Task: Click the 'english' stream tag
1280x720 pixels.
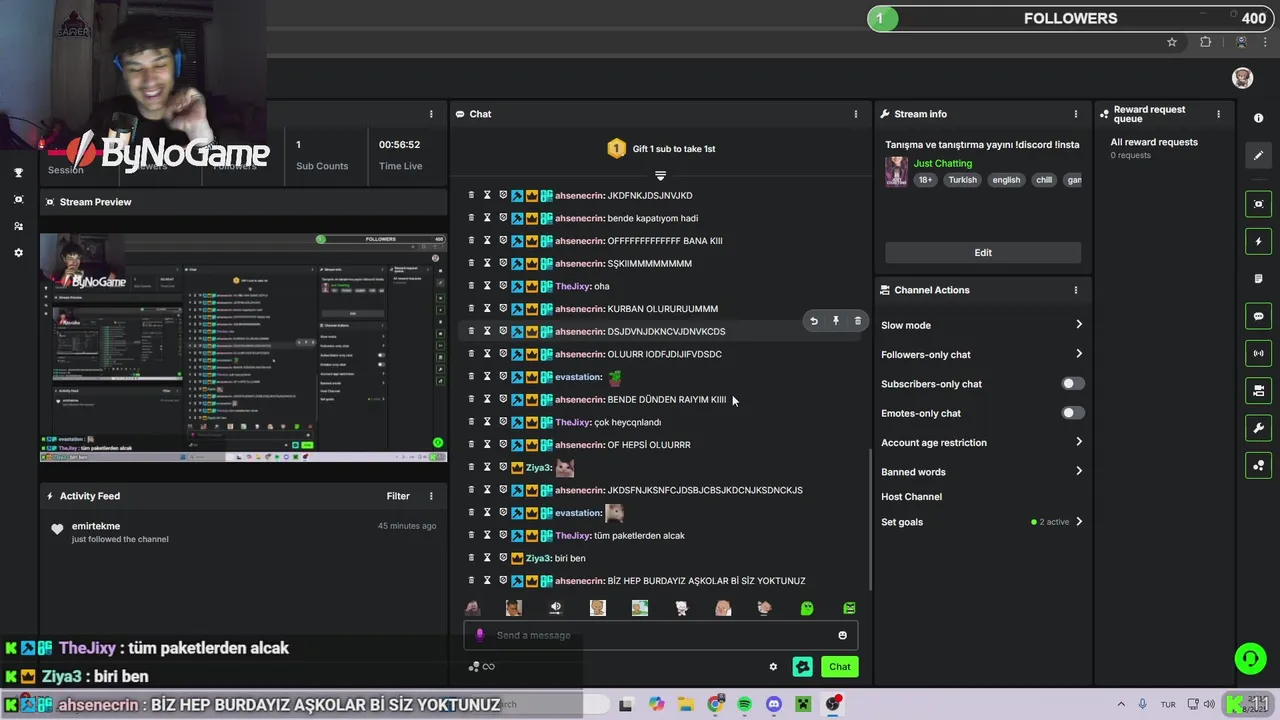Action: (1006, 180)
